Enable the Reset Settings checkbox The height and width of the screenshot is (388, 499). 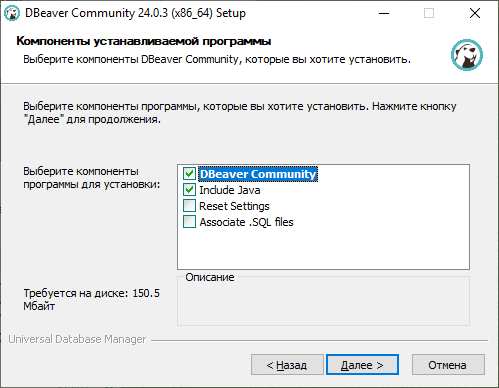[189, 206]
